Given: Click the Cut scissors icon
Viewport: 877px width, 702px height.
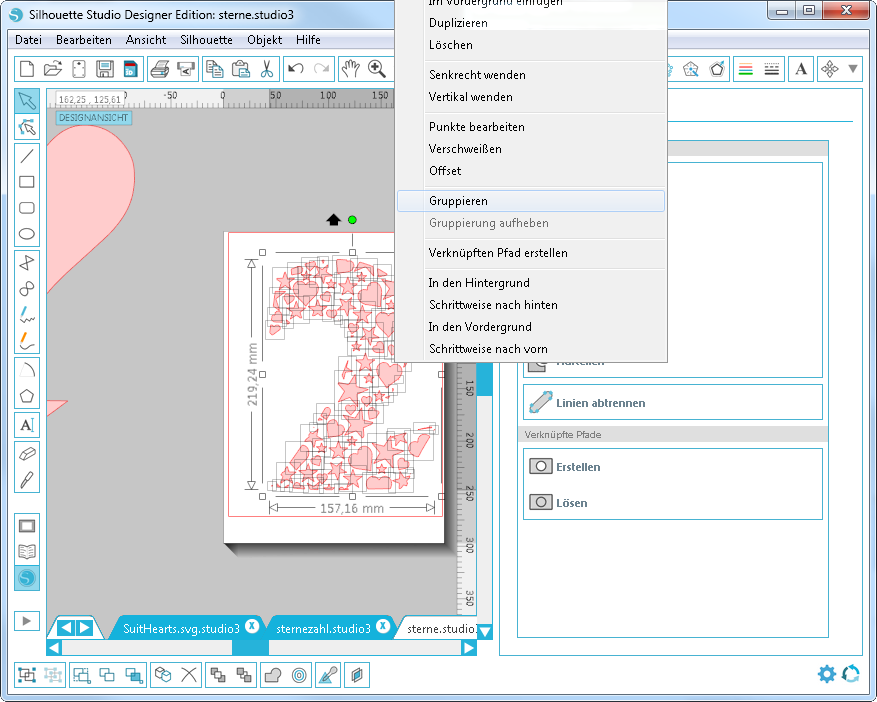Looking at the screenshot, I should (x=267, y=69).
